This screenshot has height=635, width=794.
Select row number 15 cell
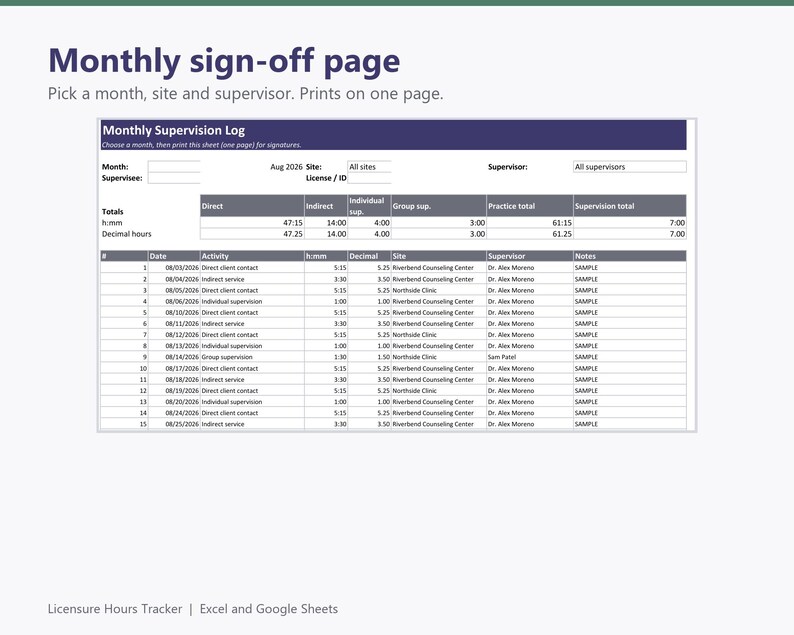[x=124, y=424]
